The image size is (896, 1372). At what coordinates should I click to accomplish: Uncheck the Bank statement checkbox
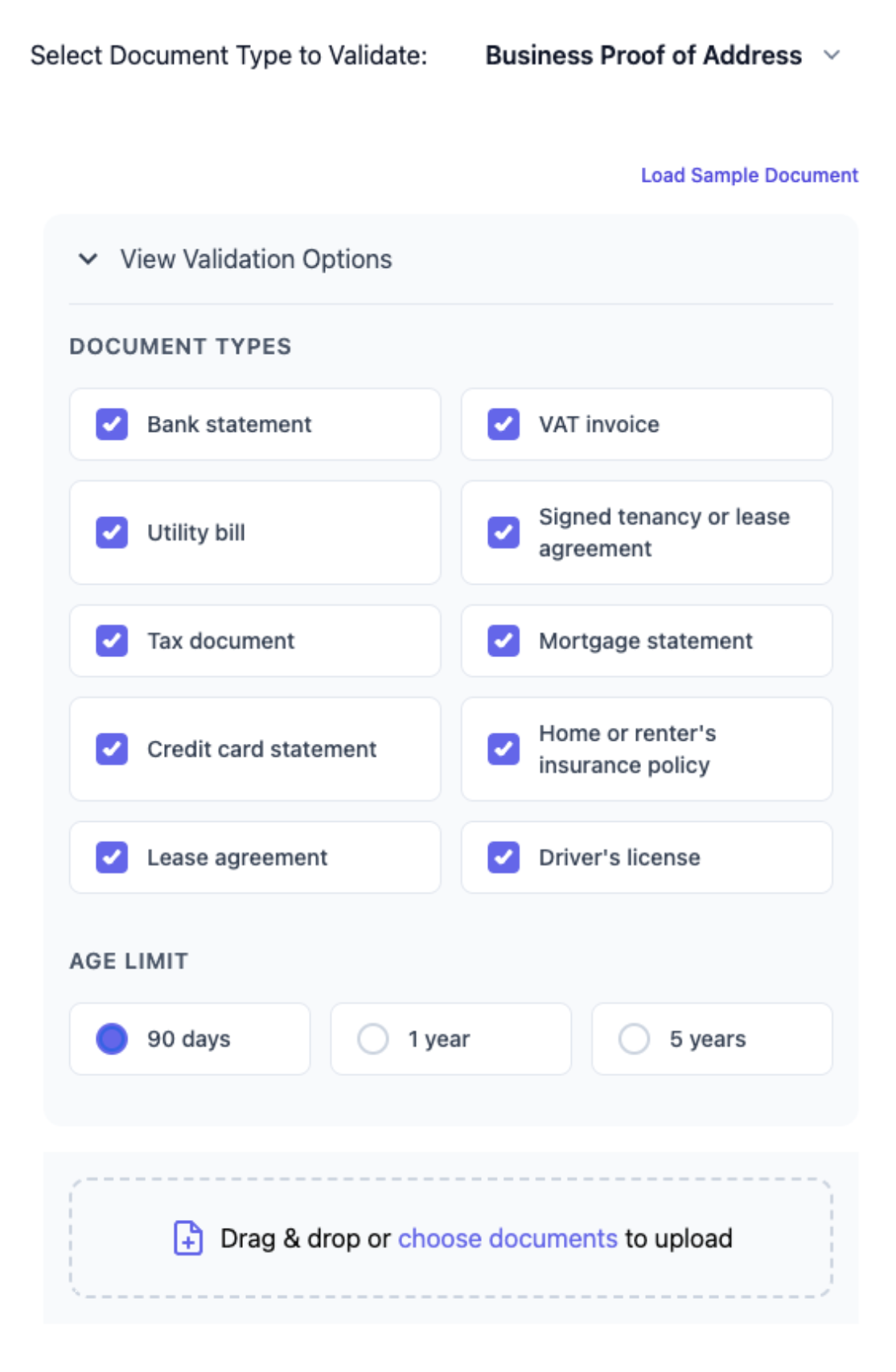point(112,424)
